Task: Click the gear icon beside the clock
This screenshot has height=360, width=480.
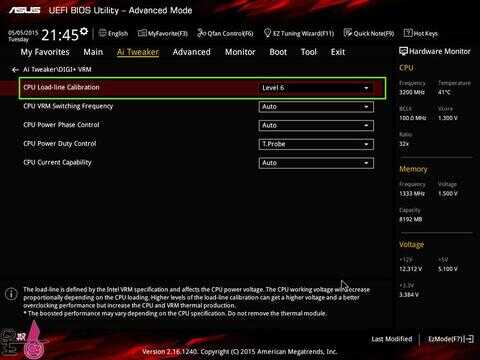Action: coord(84,31)
